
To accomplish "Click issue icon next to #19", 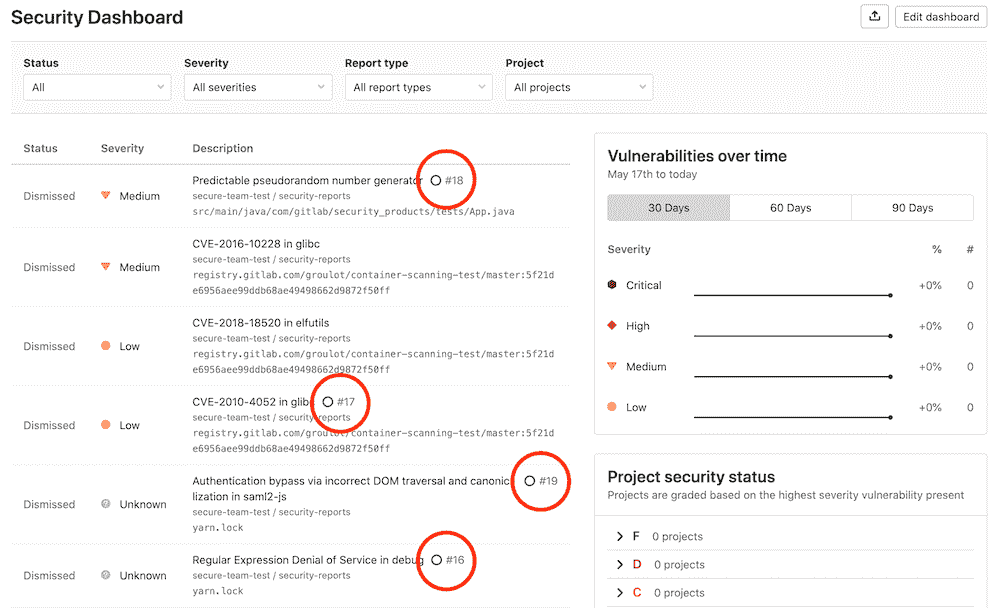I will 529,481.
